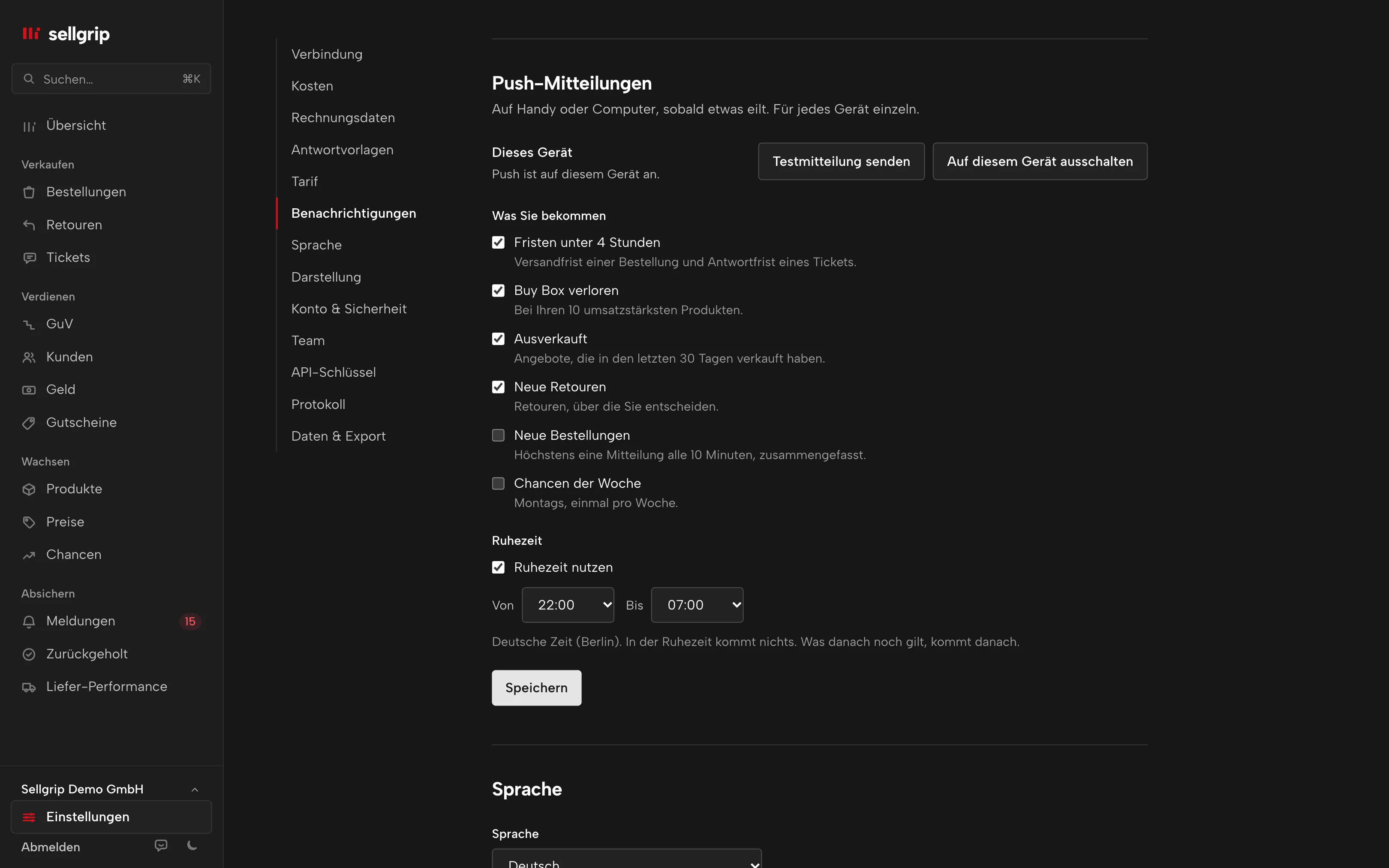Toggle the Ausverkauft checkbox
The image size is (1389, 868).
498,339
